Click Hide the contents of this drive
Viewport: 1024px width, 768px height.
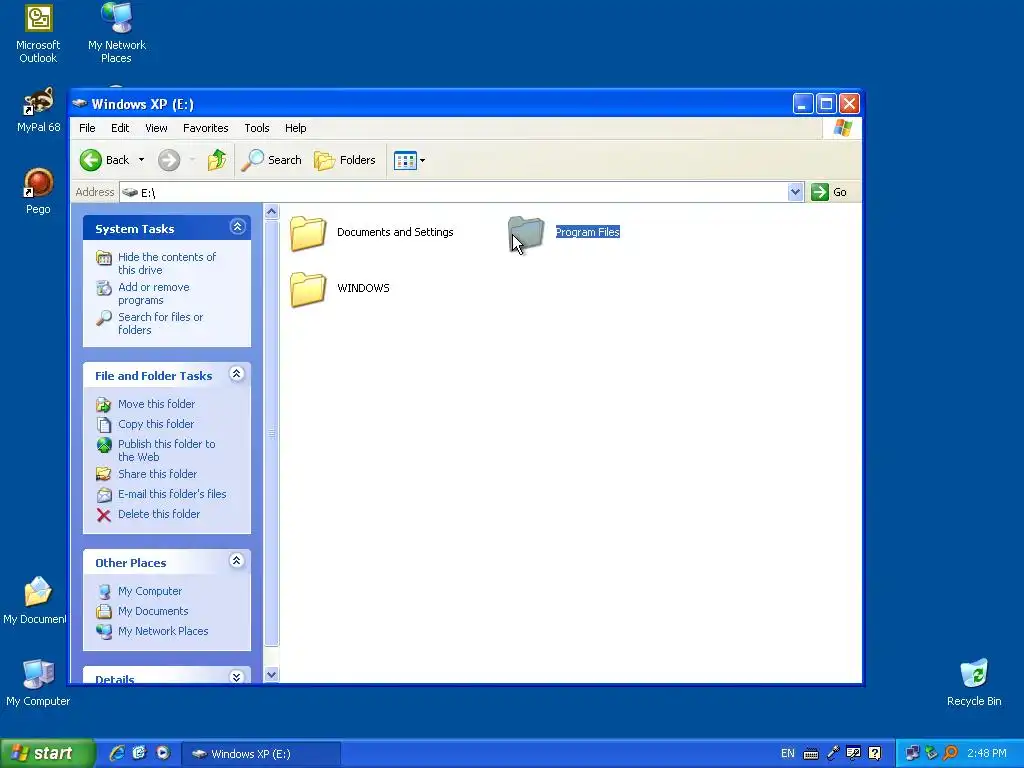pos(167,263)
